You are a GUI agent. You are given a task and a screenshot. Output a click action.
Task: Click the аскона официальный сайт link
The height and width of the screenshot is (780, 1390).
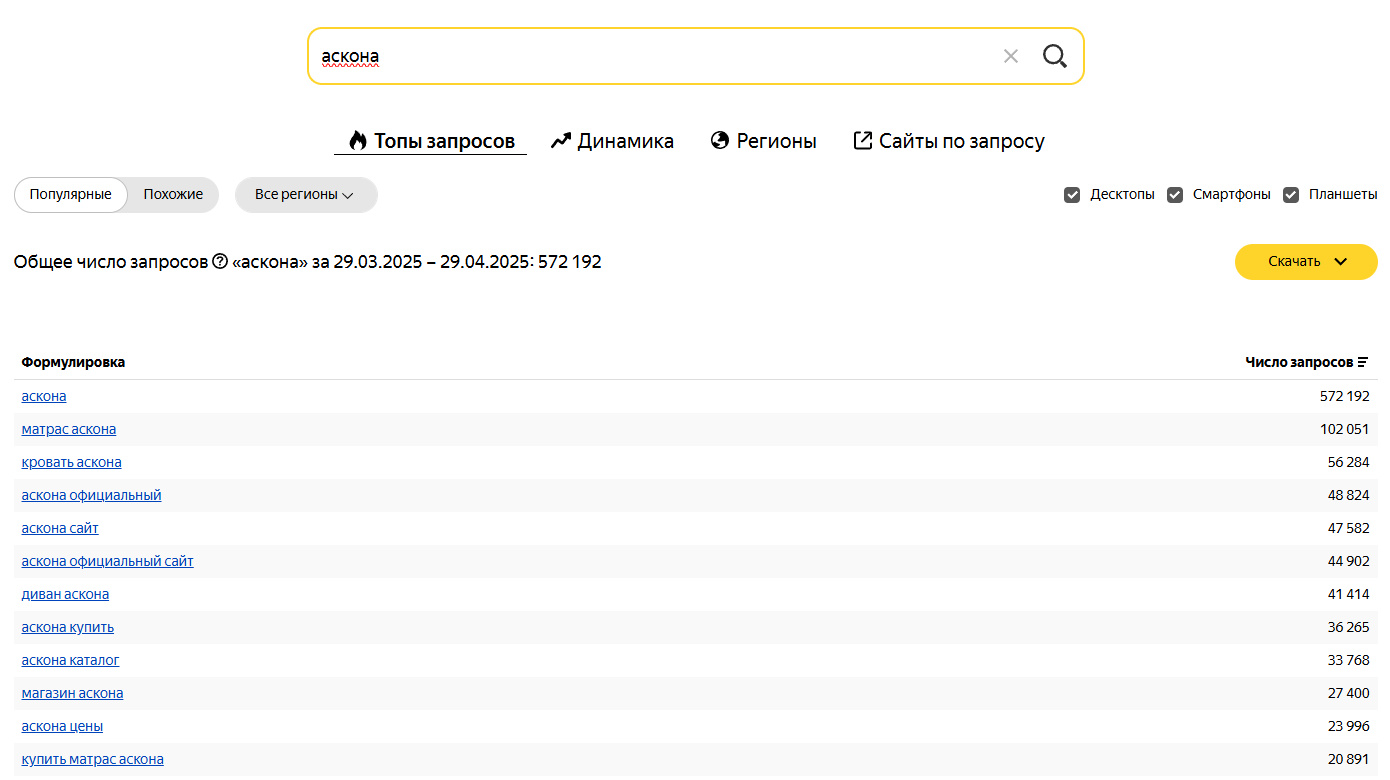(x=108, y=561)
